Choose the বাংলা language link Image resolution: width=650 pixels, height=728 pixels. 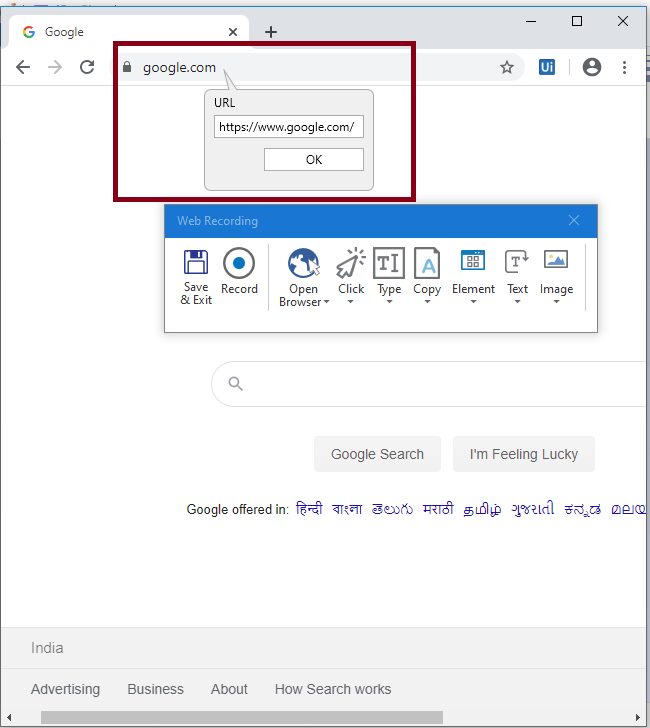347,509
